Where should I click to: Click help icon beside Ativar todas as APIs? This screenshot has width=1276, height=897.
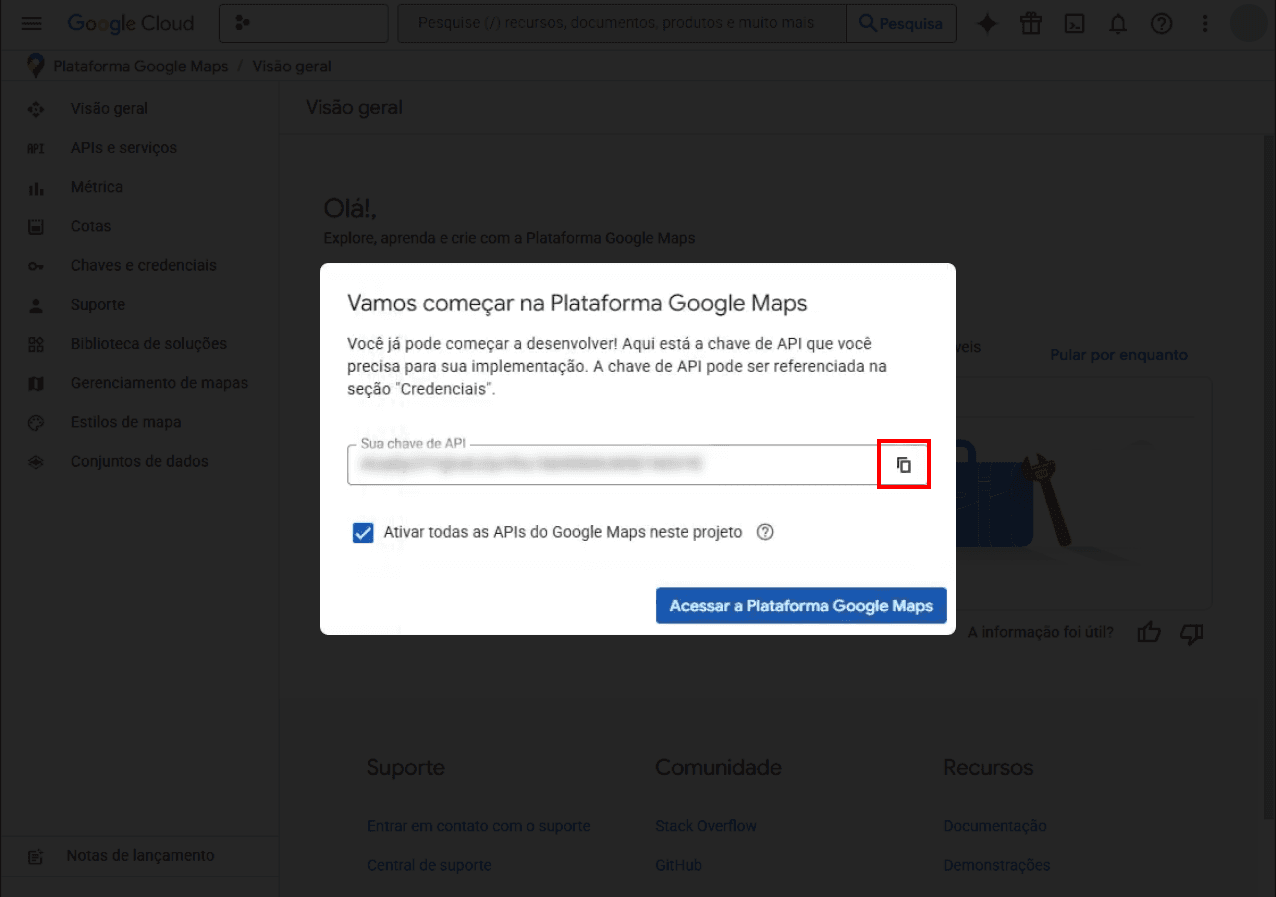[x=765, y=532]
